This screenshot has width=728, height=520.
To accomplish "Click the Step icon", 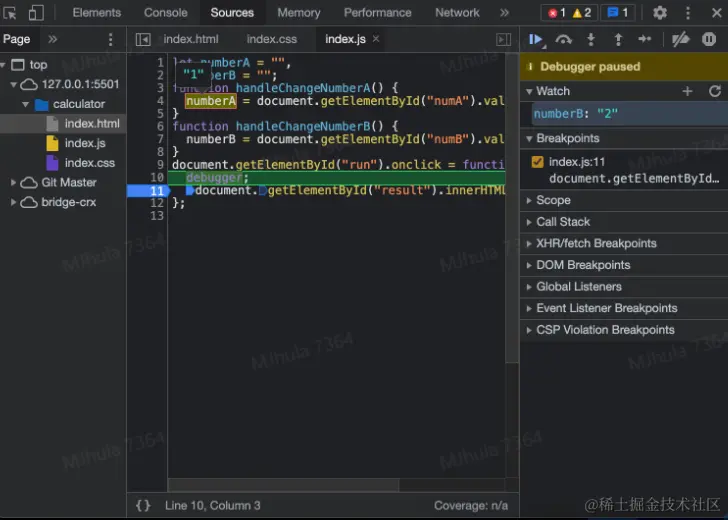I will click(645, 39).
